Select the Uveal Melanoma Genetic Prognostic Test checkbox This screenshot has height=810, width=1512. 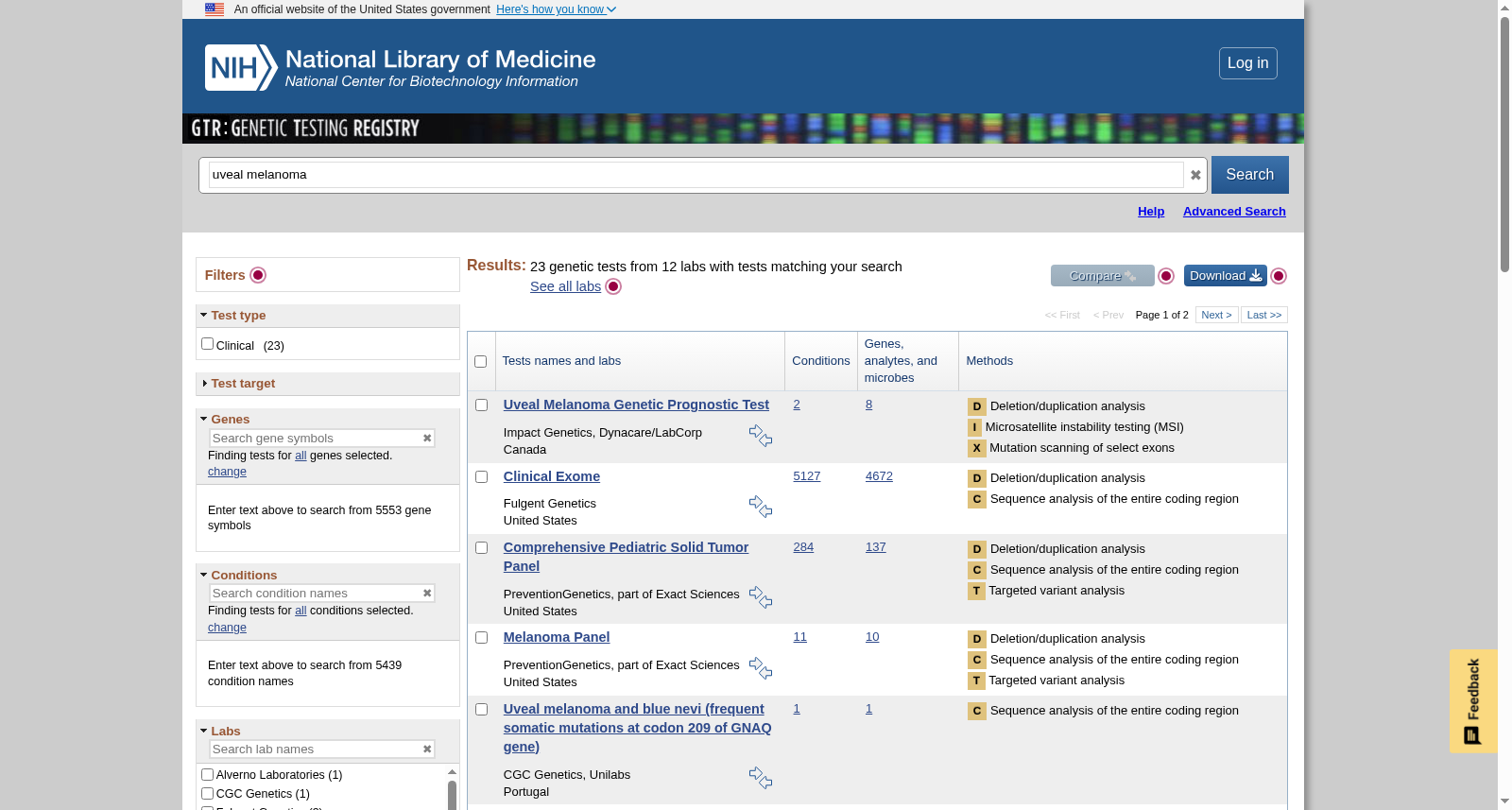tap(481, 405)
